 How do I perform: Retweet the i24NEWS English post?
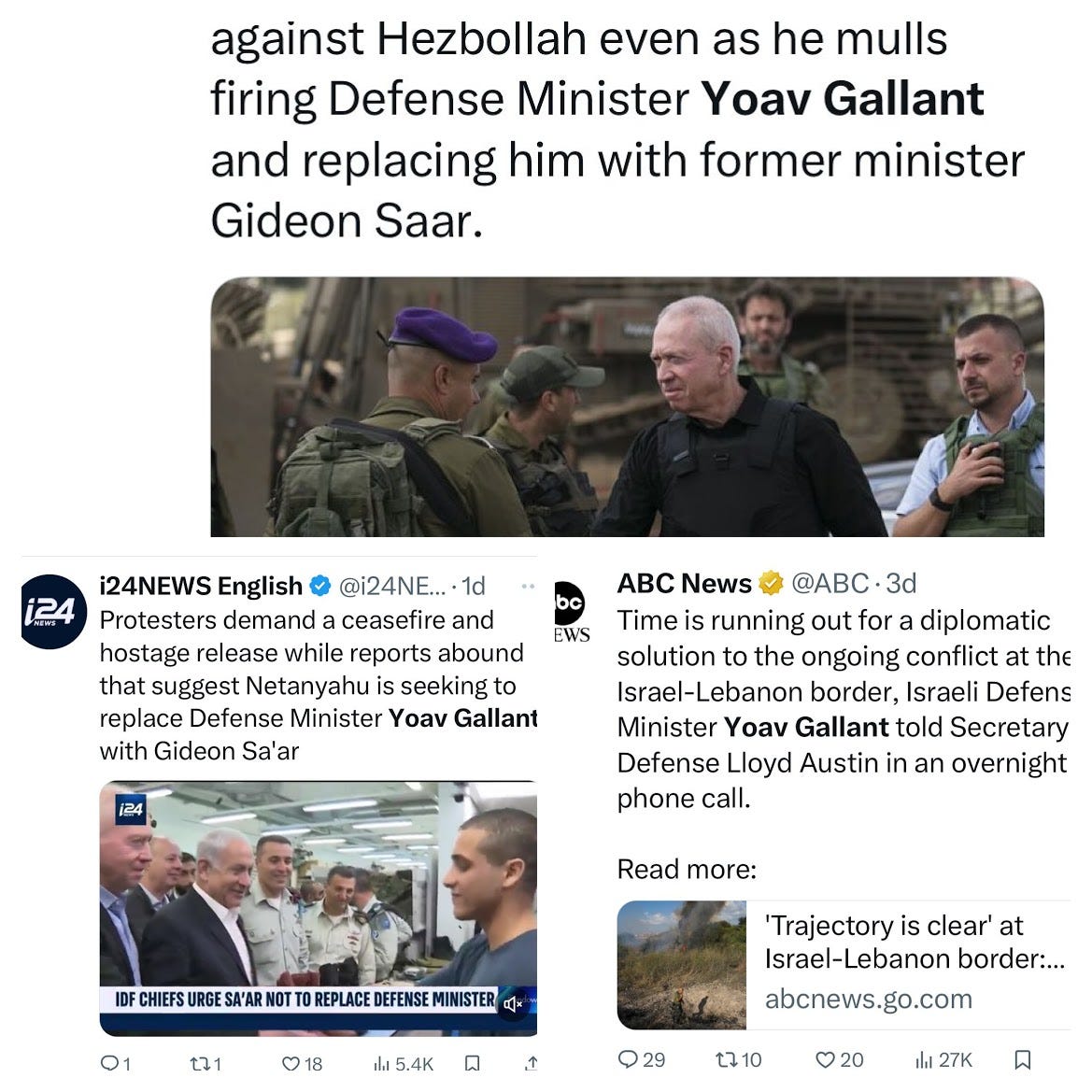pyautogui.click(x=206, y=1063)
